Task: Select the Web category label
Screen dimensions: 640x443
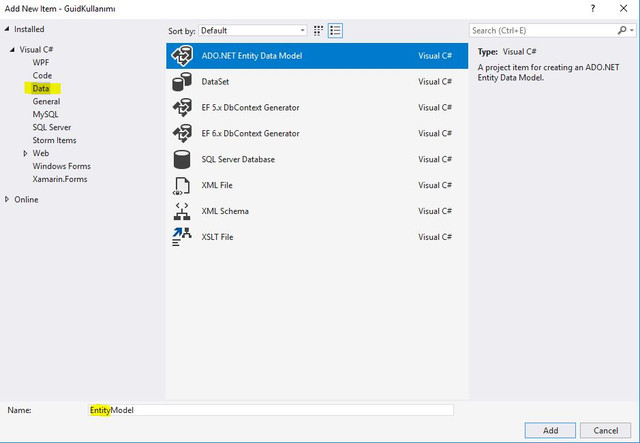Action: [41, 153]
